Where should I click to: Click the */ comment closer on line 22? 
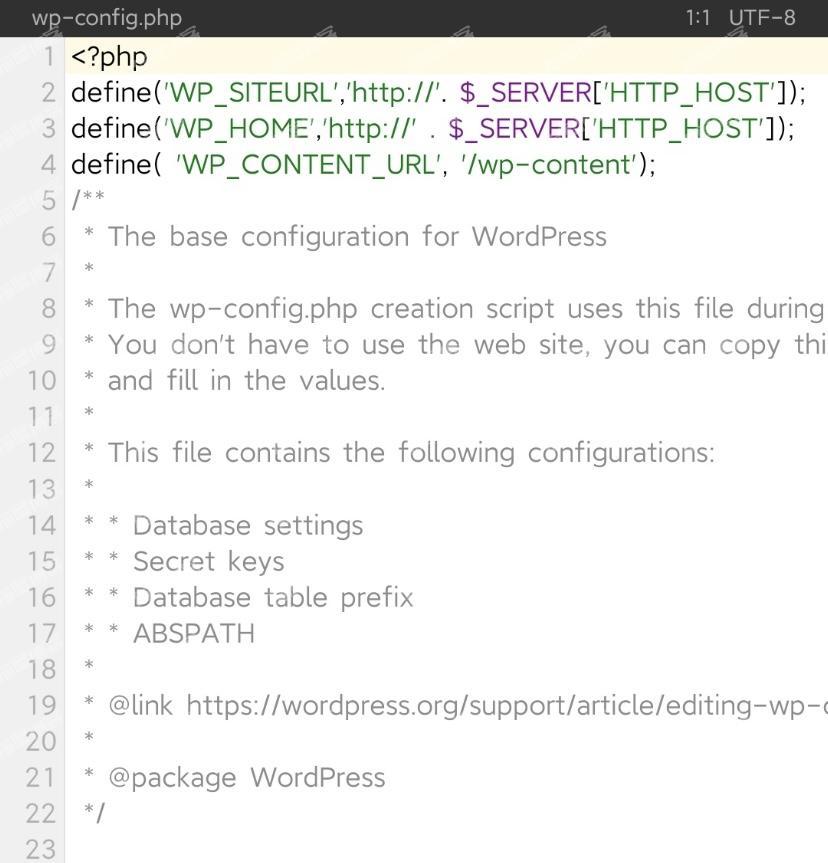click(x=94, y=812)
